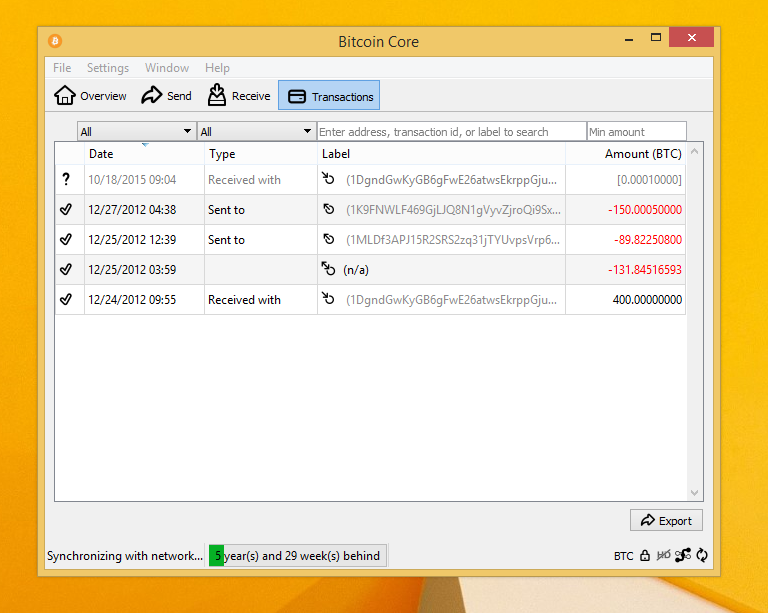Sort by the Type column header
The image size is (768, 613).
tap(261, 154)
